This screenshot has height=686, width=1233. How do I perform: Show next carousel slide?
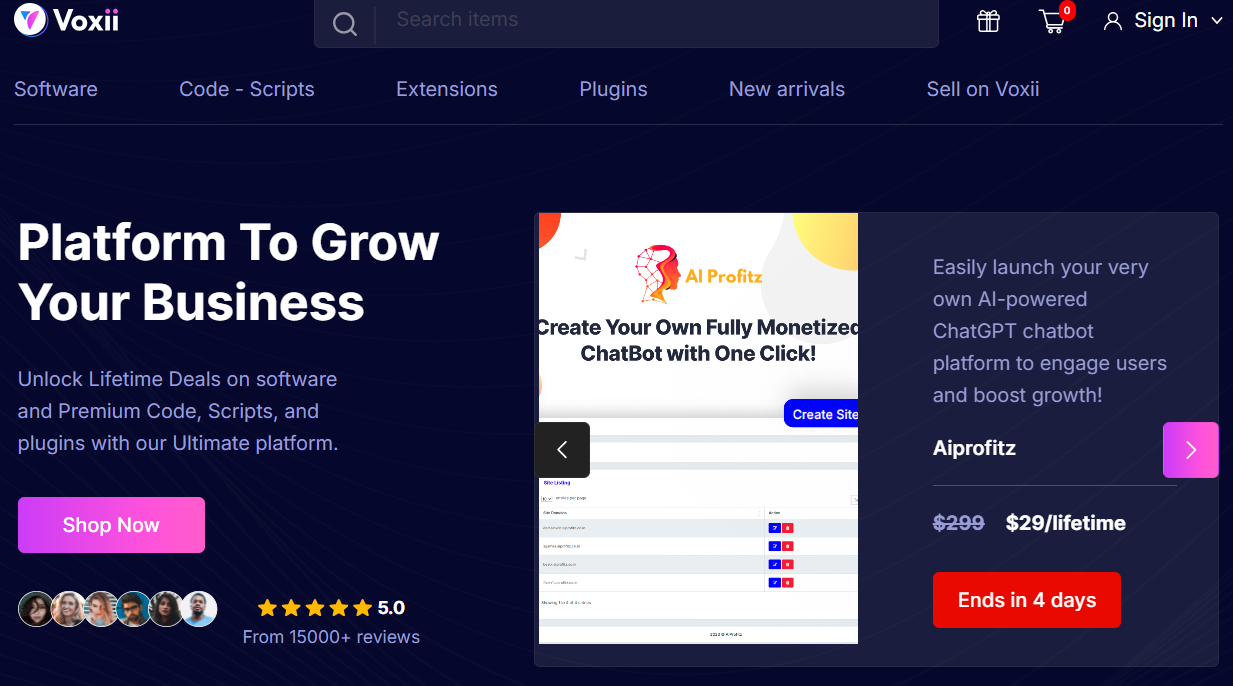click(x=1190, y=450)
